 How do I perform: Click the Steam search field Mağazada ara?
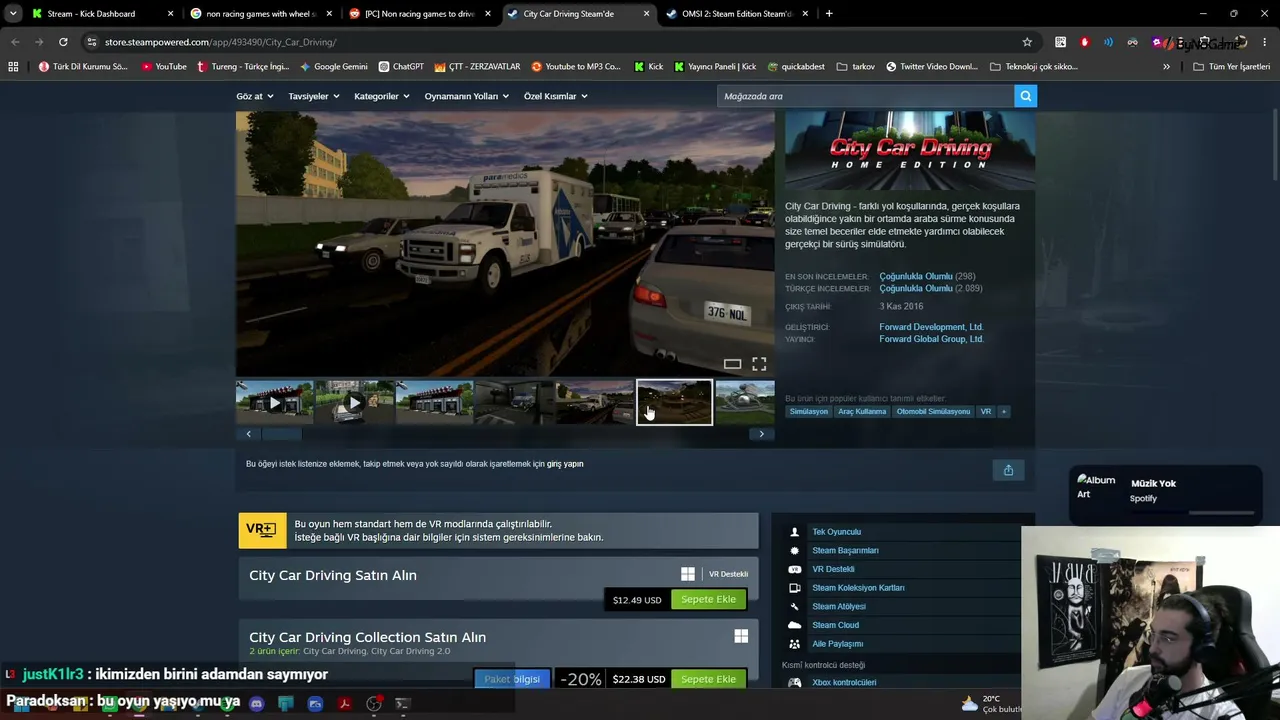click(x=865, y=96)
